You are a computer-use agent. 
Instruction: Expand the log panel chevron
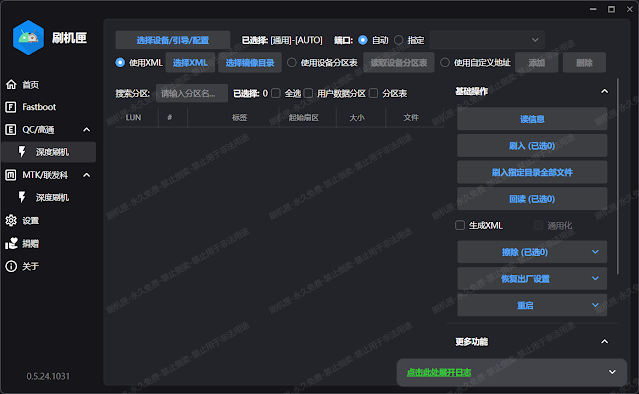click(x=612, y=372)
